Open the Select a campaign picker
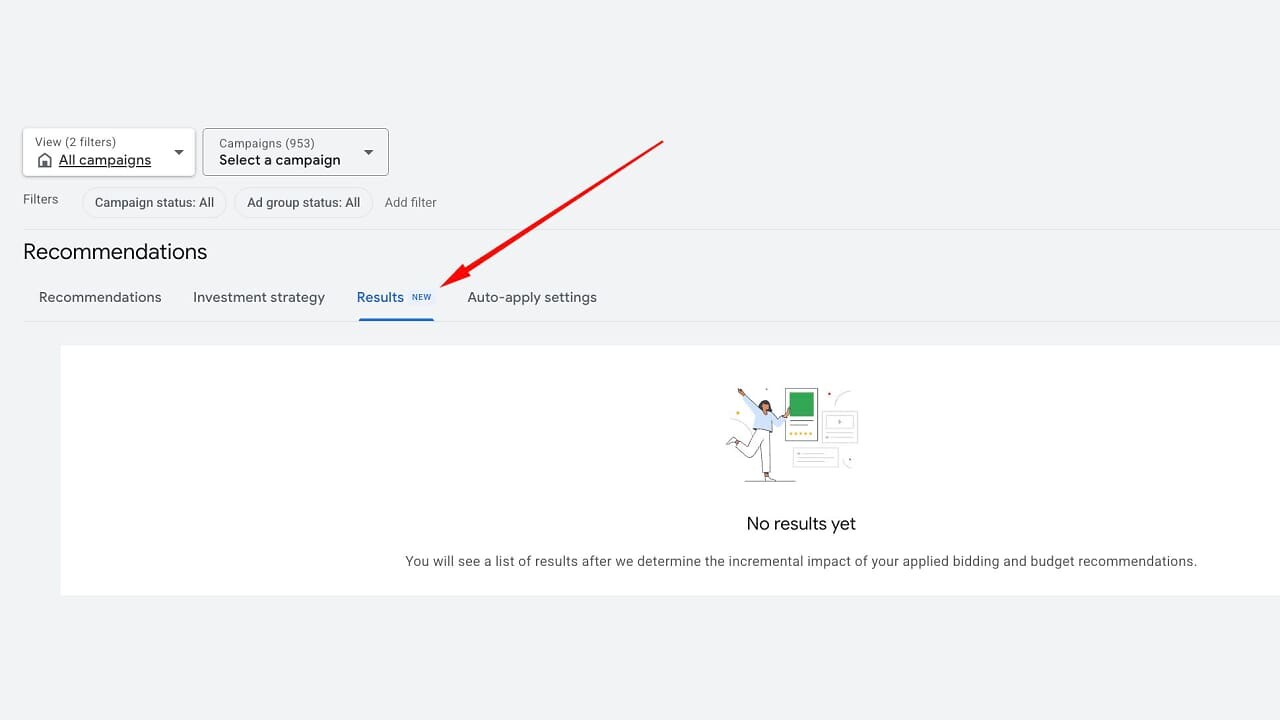This screenshot has width=1280, height=720. point(280,160)
